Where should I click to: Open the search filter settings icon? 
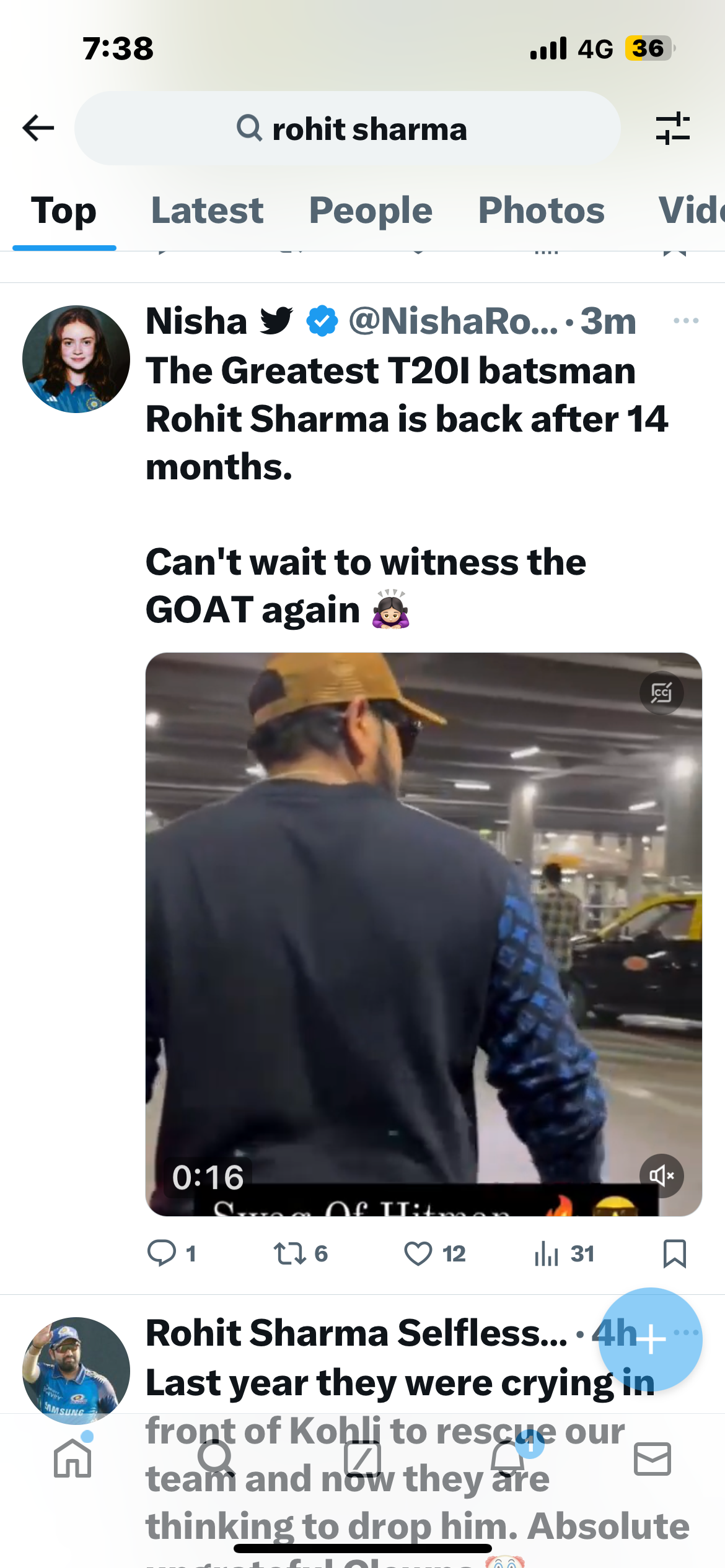point(672,128)
